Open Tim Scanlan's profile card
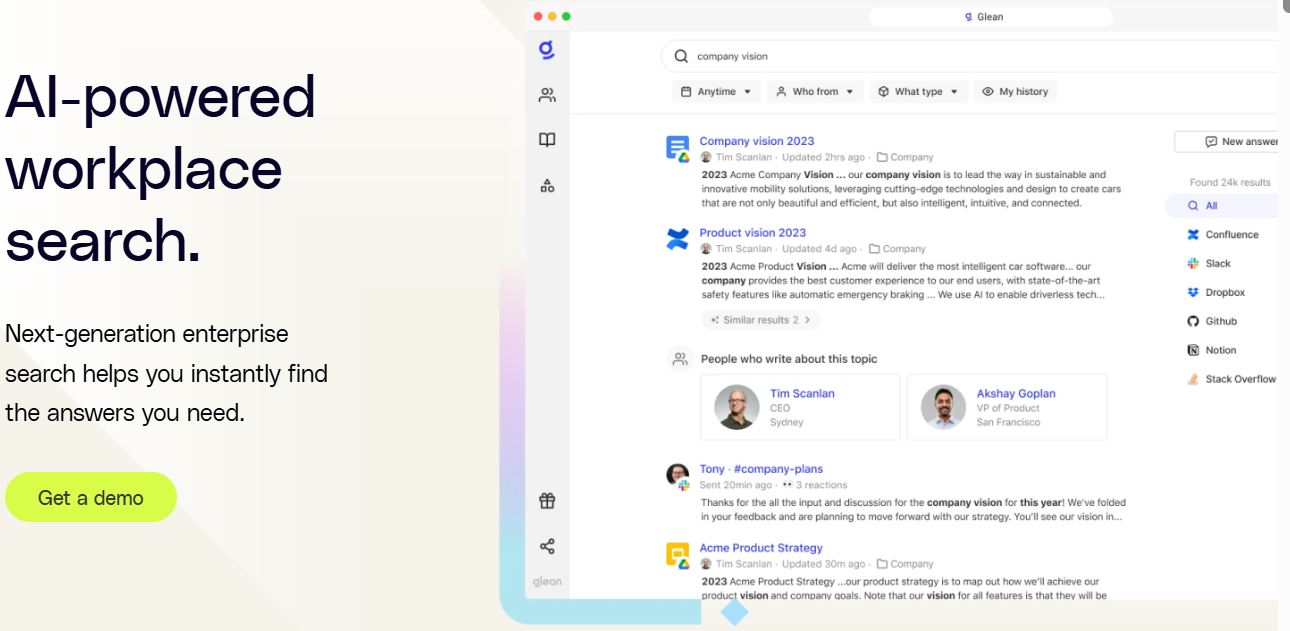Screen dimensions: 1290x631 pos(800,407)
